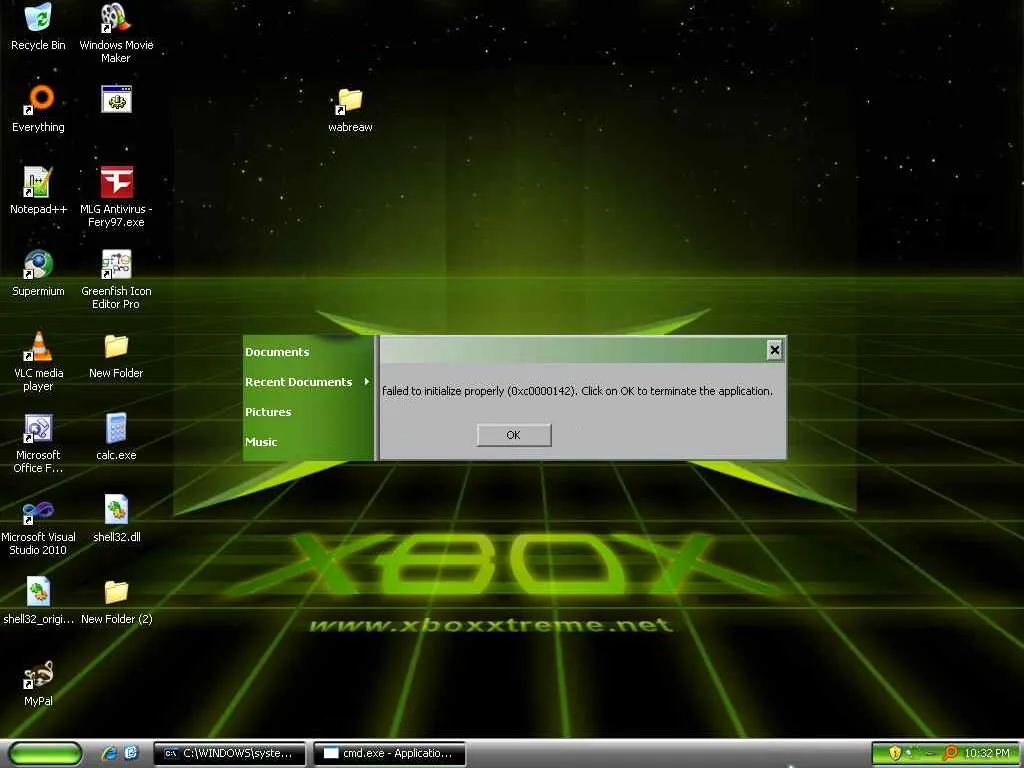Select the calc.exe desktop icon
This screenshot has width=1024, height=768.
(x=116, y=437)
